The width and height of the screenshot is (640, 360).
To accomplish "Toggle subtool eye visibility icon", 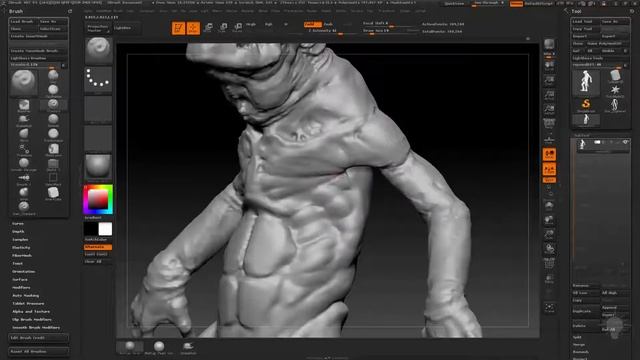I will click(x=625, y=142).
